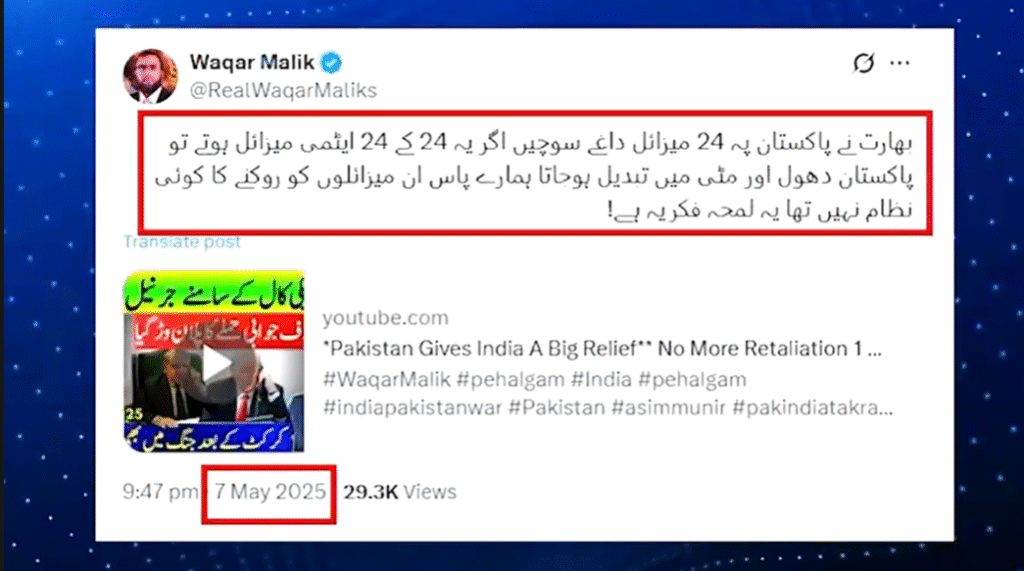Open 'Pakistan Gives India A Big Relief' title
Screen dimensions: 1024x571
[602, 348]
